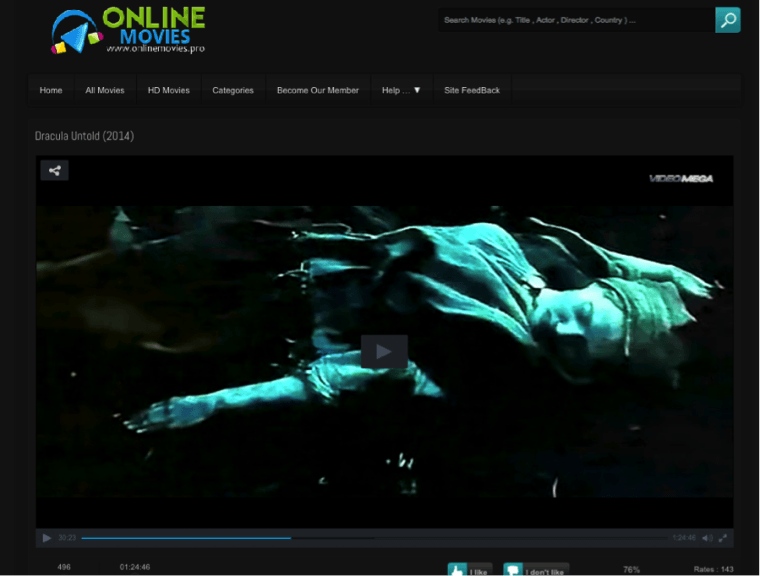Play video from the control bar
The height and width of the screenshot is (576, 760).
pyautogui.click(x=47, y=538)
